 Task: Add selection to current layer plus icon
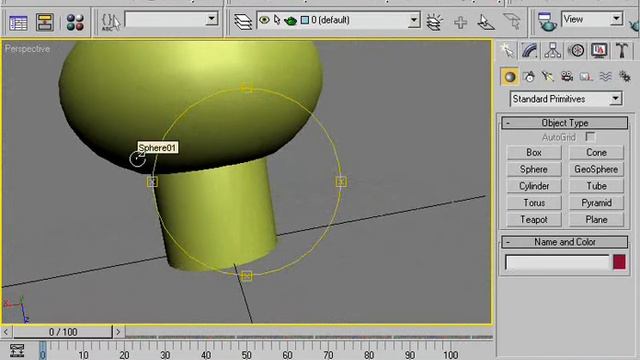[x=460, y=22]
